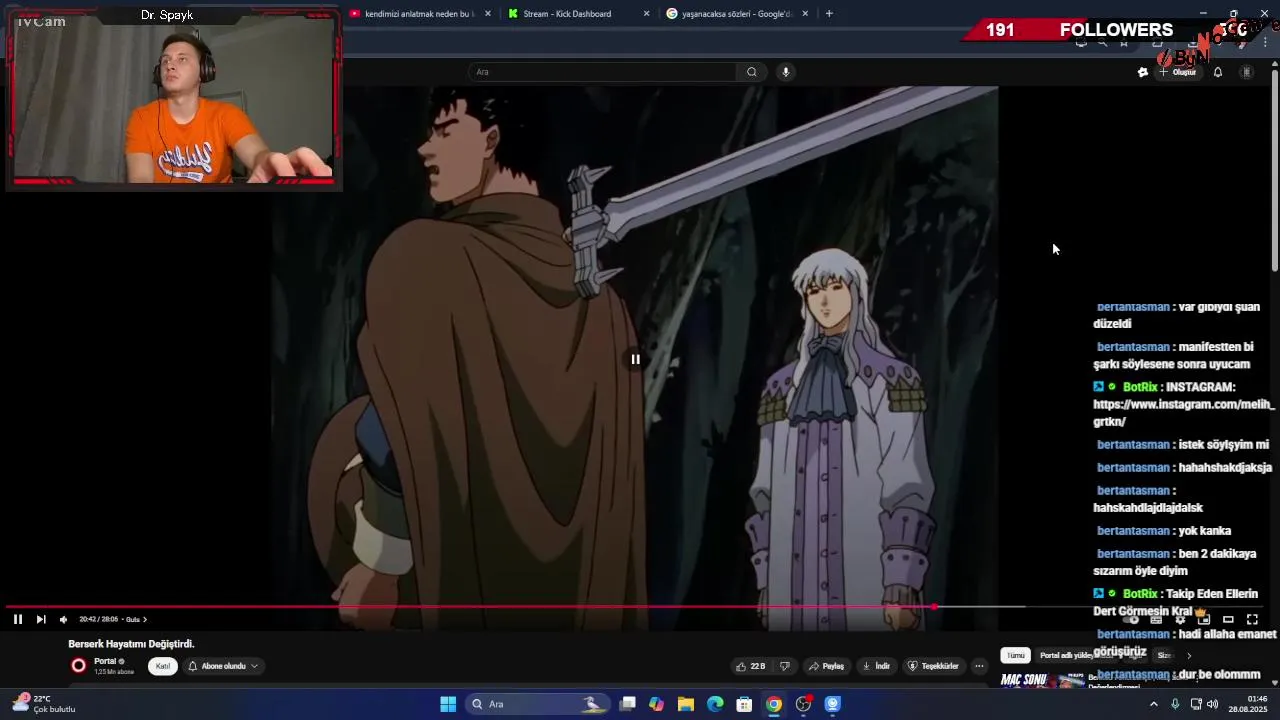Select the Tümü filter chip
Screen dimensions: 1280x720
click(1015, 656)
